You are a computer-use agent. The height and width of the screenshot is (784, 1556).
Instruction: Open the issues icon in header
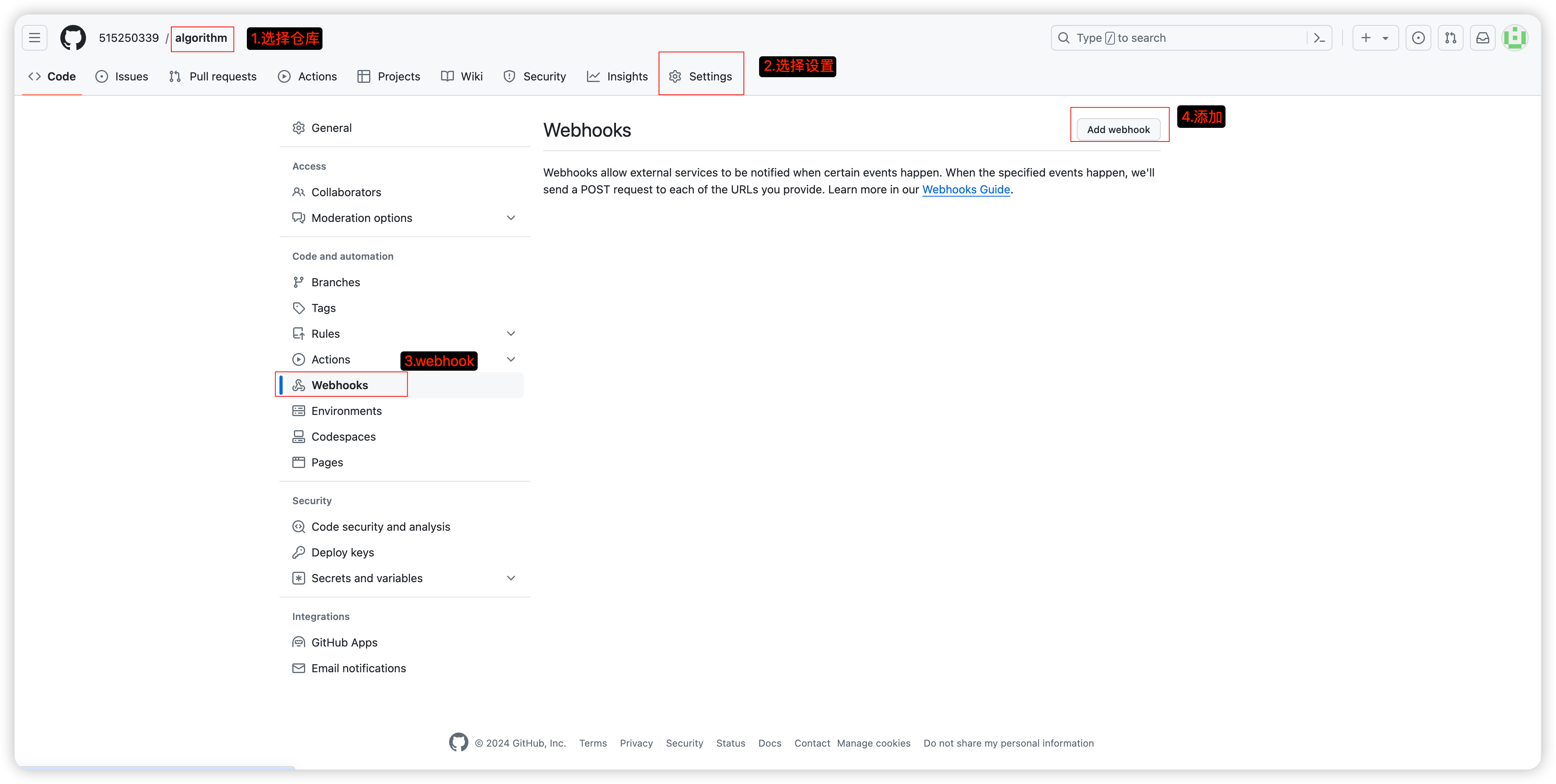(1418, 38)
